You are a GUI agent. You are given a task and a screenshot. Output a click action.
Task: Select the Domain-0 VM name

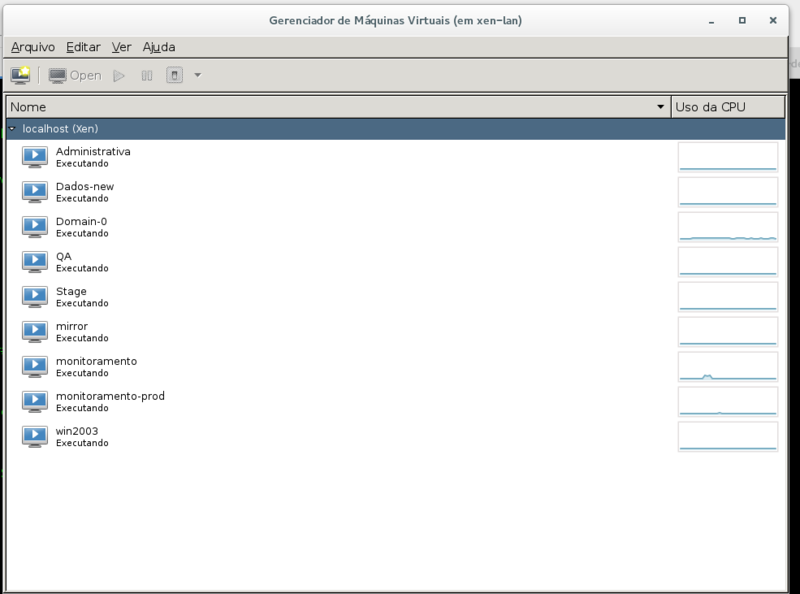[81, 221]
